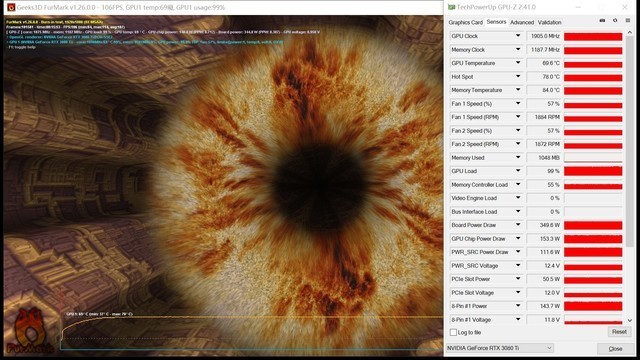The image size is (640, 360).
Task: Click the sensor list scrollbar thumb
Action: [x=629, y=141]
